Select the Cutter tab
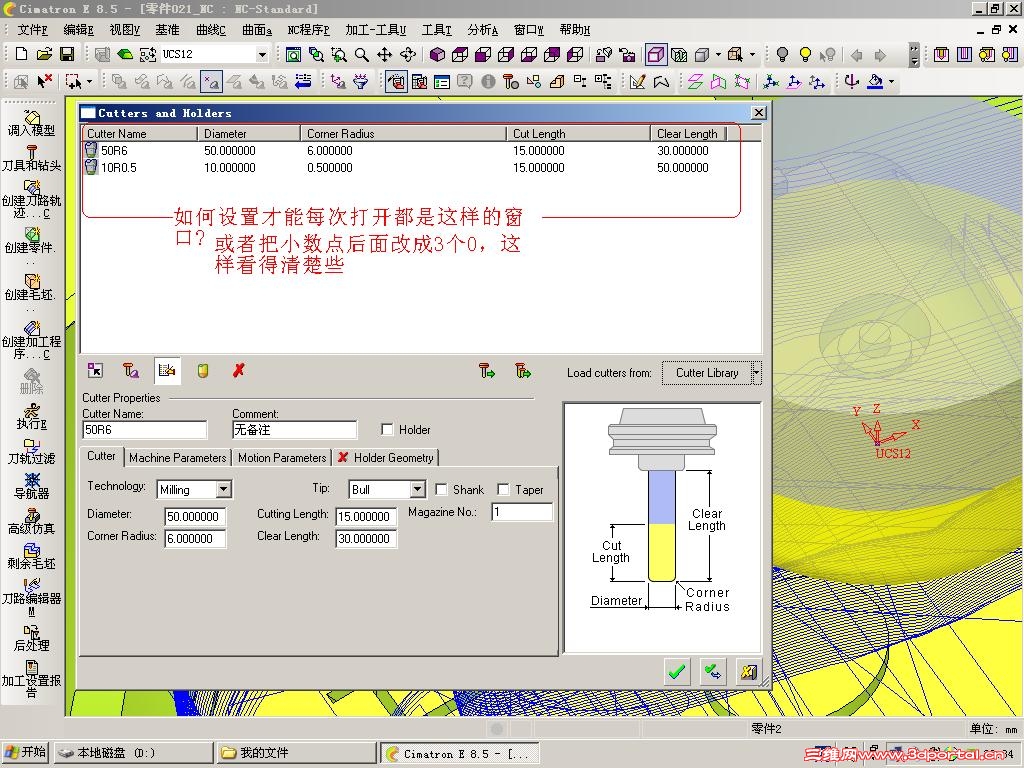 pos(101,456)
